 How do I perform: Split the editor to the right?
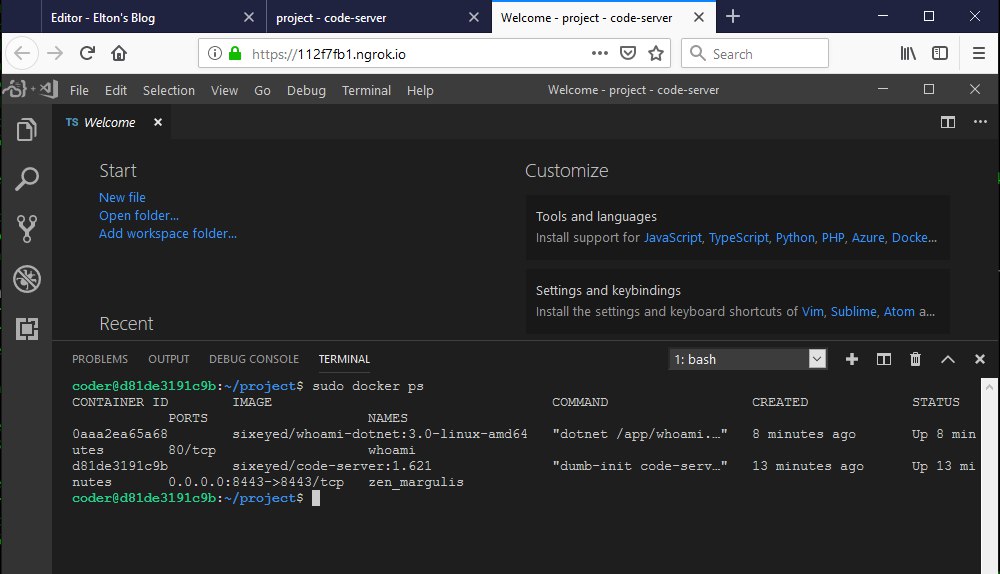(x=947, y=122)
